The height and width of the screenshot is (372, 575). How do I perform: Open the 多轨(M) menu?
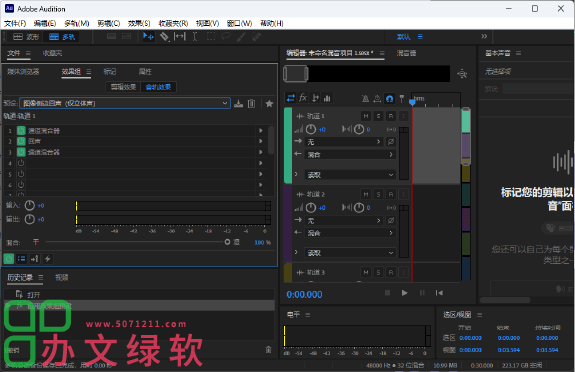[x=77, y=23]
